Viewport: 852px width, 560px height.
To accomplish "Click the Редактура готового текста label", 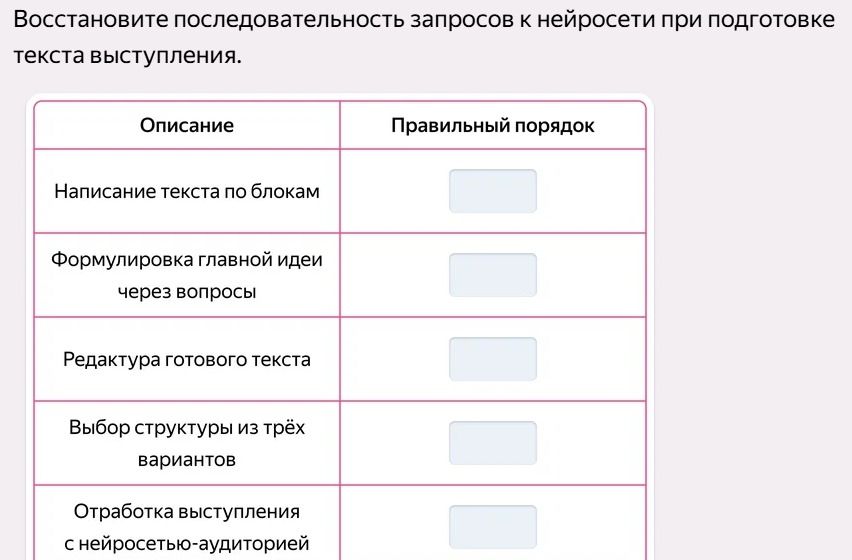I will [187, 360].
